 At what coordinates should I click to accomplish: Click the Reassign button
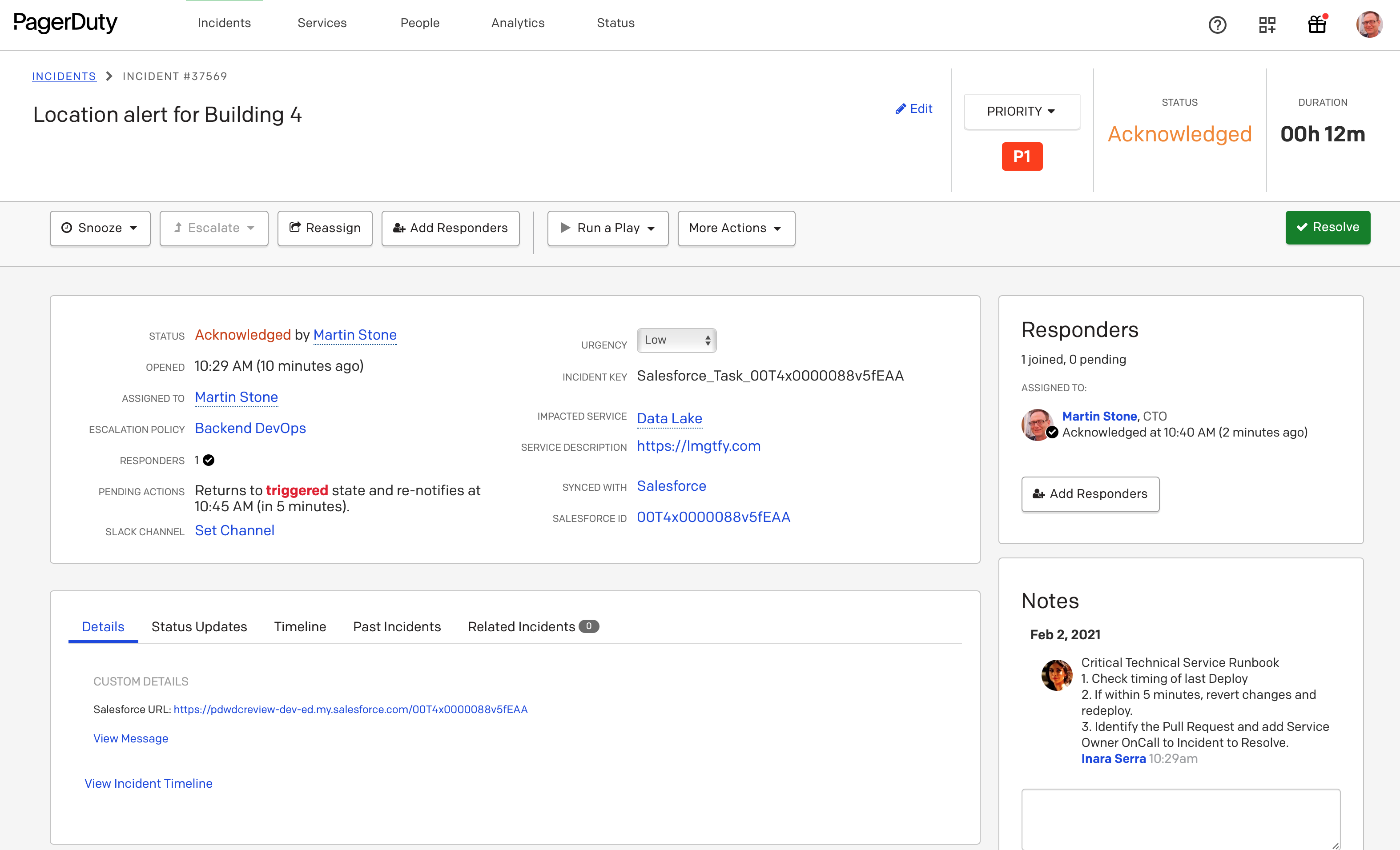[x=326, y=227]
